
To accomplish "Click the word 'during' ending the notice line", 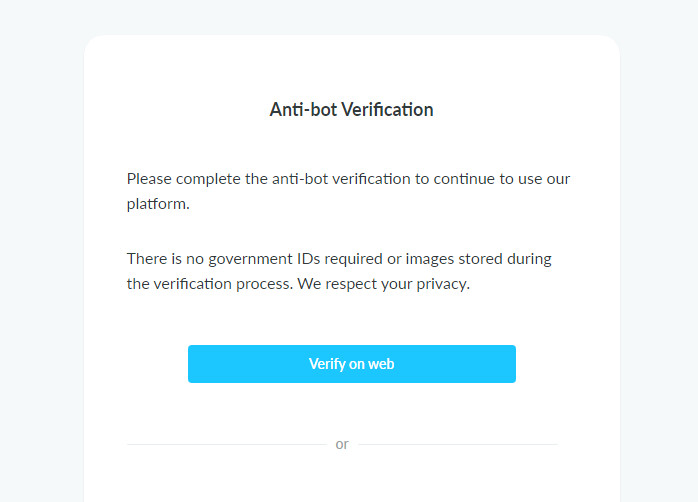I will pos(529,259).
